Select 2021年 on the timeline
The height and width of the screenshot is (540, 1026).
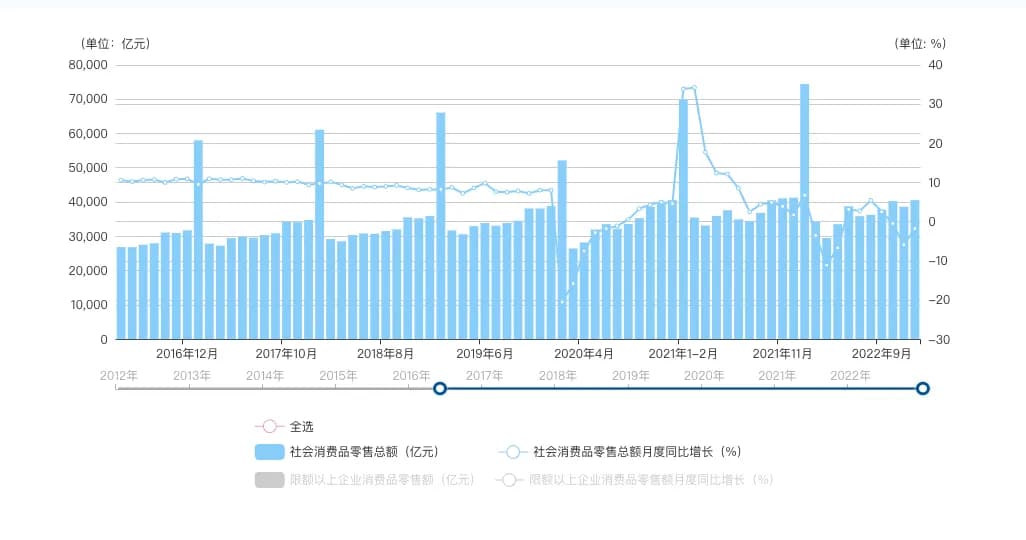[x=777, y=376]
